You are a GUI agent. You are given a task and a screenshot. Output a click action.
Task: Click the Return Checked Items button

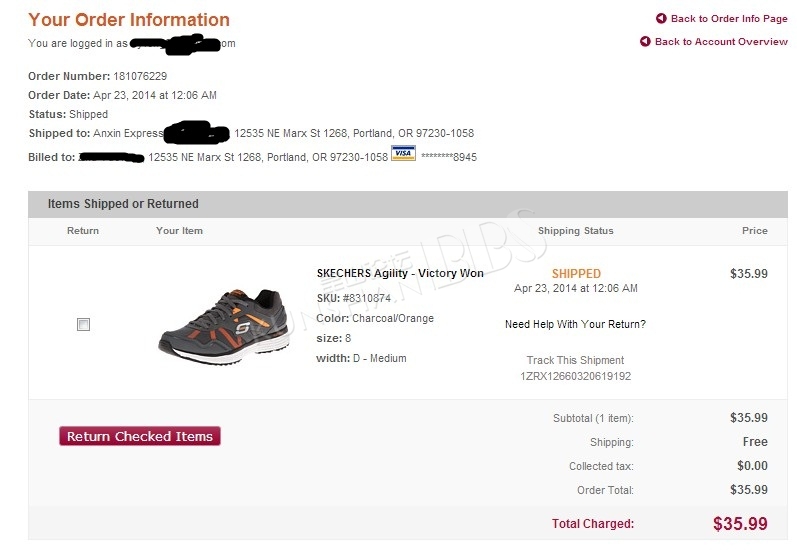click(140, 436)
